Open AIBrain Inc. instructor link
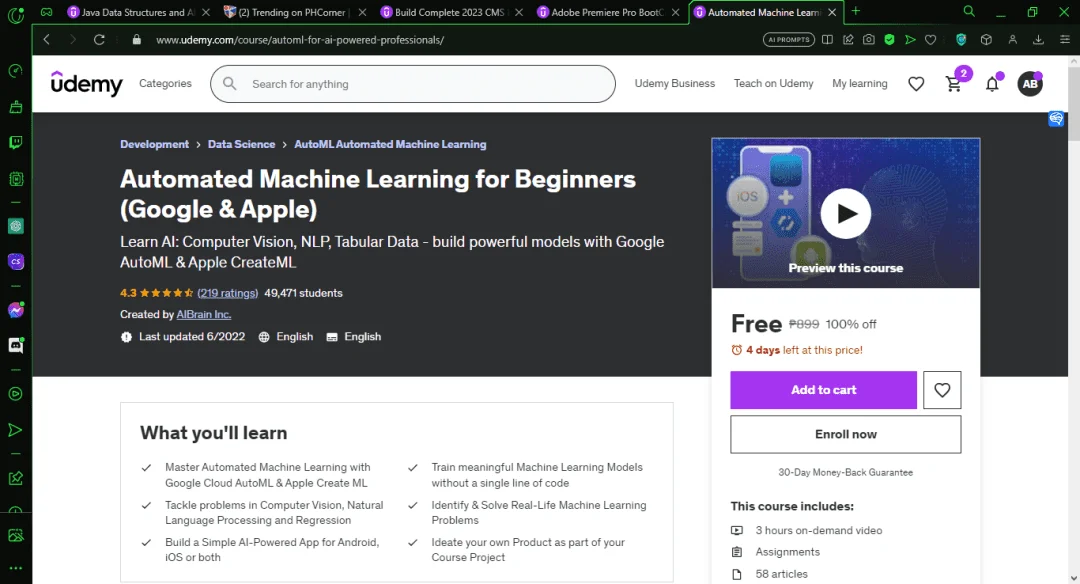The width and height of the screenshot is (1080, 584). [x=204, y=314]
